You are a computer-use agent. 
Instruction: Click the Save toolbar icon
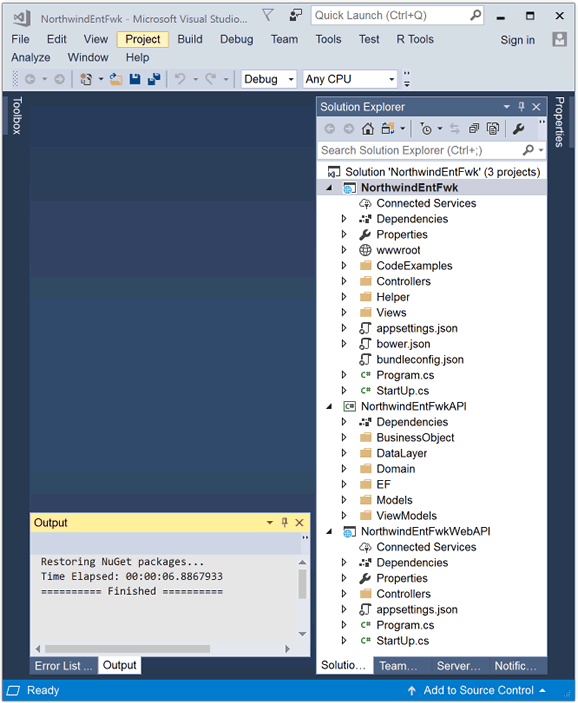coord(135,79)
